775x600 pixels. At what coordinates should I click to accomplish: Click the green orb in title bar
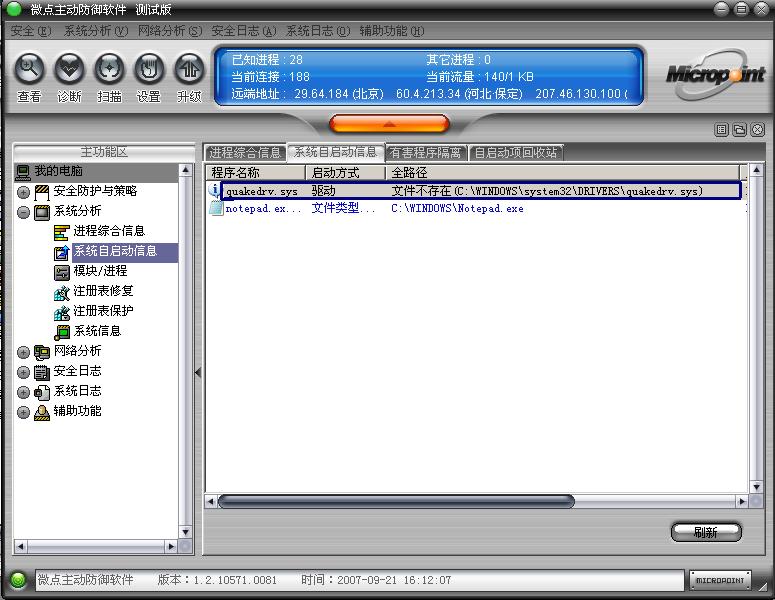[14, 9]
